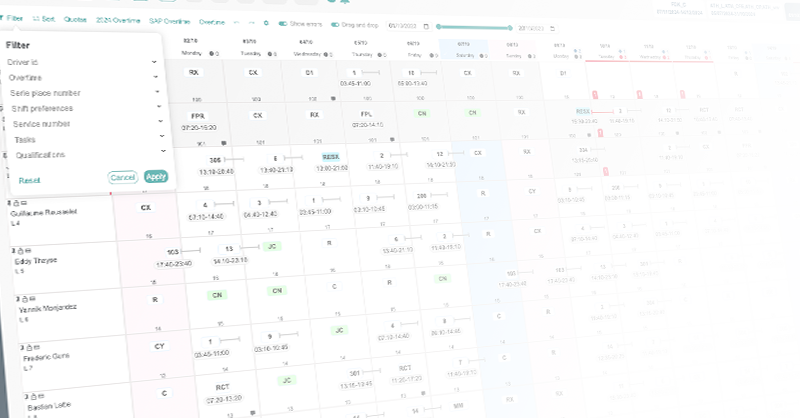Click the error count icon beside Tuesday
800x418 pixels.
(272, 54)
